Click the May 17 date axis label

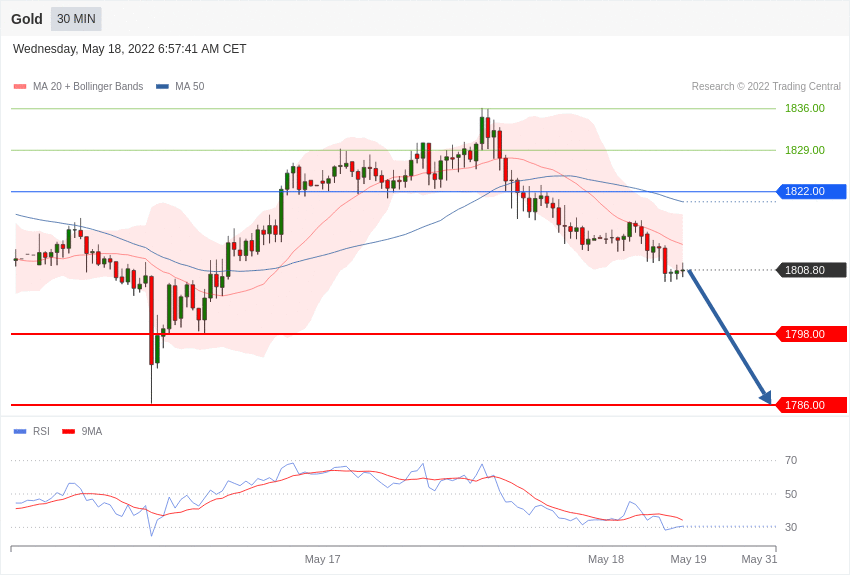(323, 559)
